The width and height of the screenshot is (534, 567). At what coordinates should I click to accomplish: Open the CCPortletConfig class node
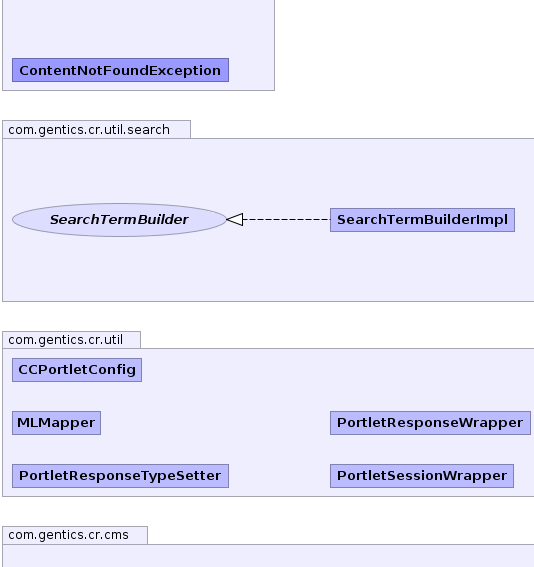click(77, 370)
